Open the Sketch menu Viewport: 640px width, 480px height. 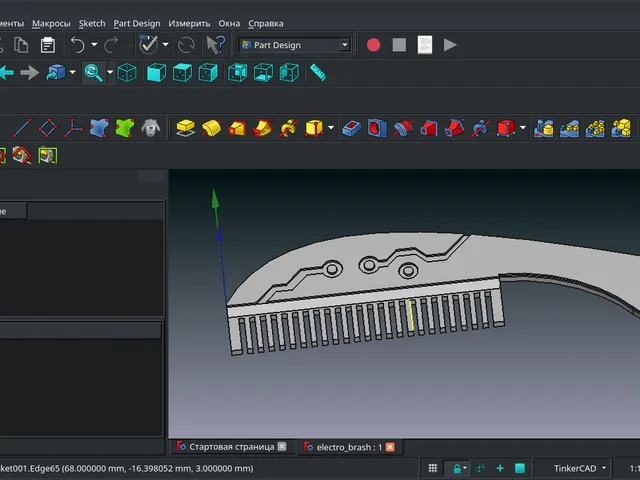point(92,24)
